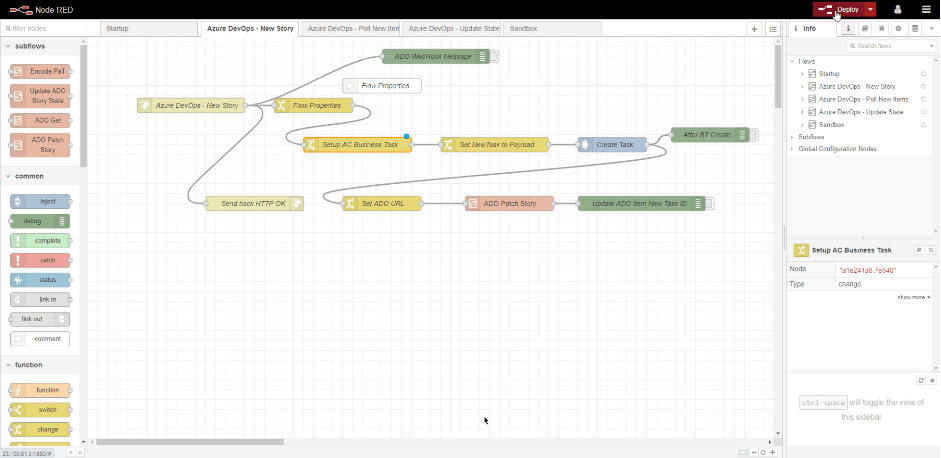941x458 pixels.
Task: Add a new flow tab with plus button
Action: (754, 29)
